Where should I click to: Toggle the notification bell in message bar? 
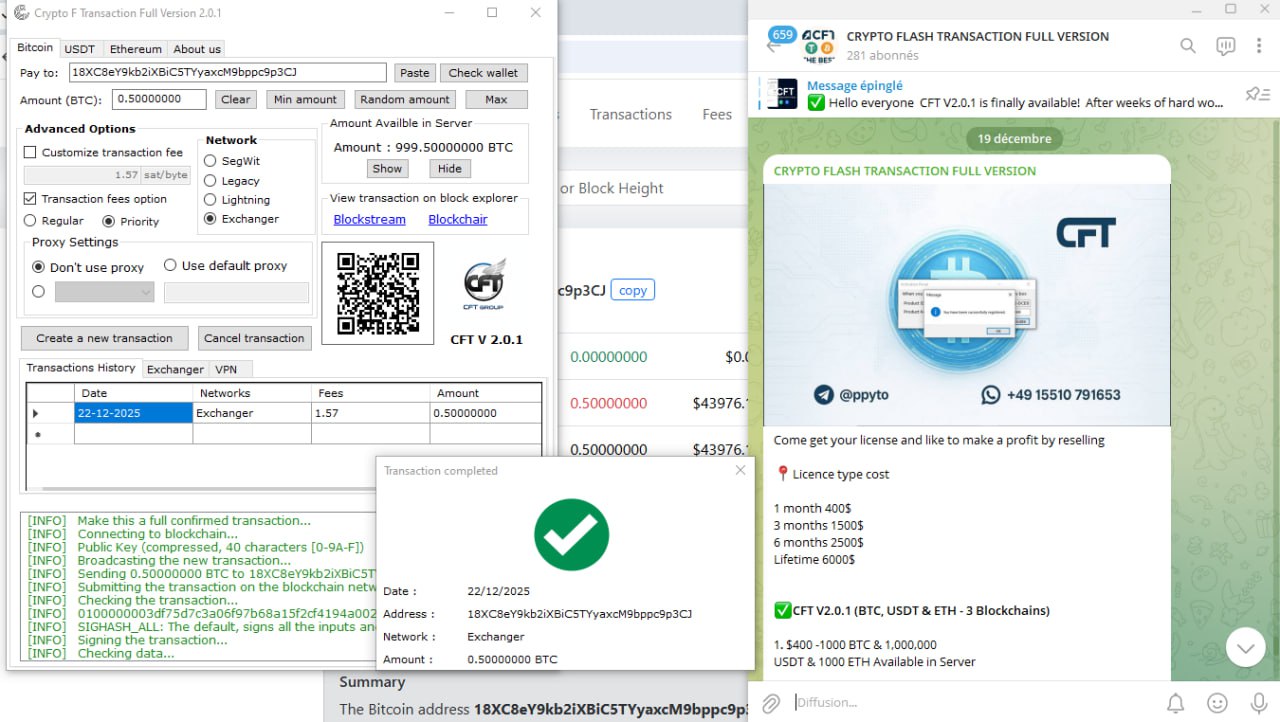(x=1176, y=703)
